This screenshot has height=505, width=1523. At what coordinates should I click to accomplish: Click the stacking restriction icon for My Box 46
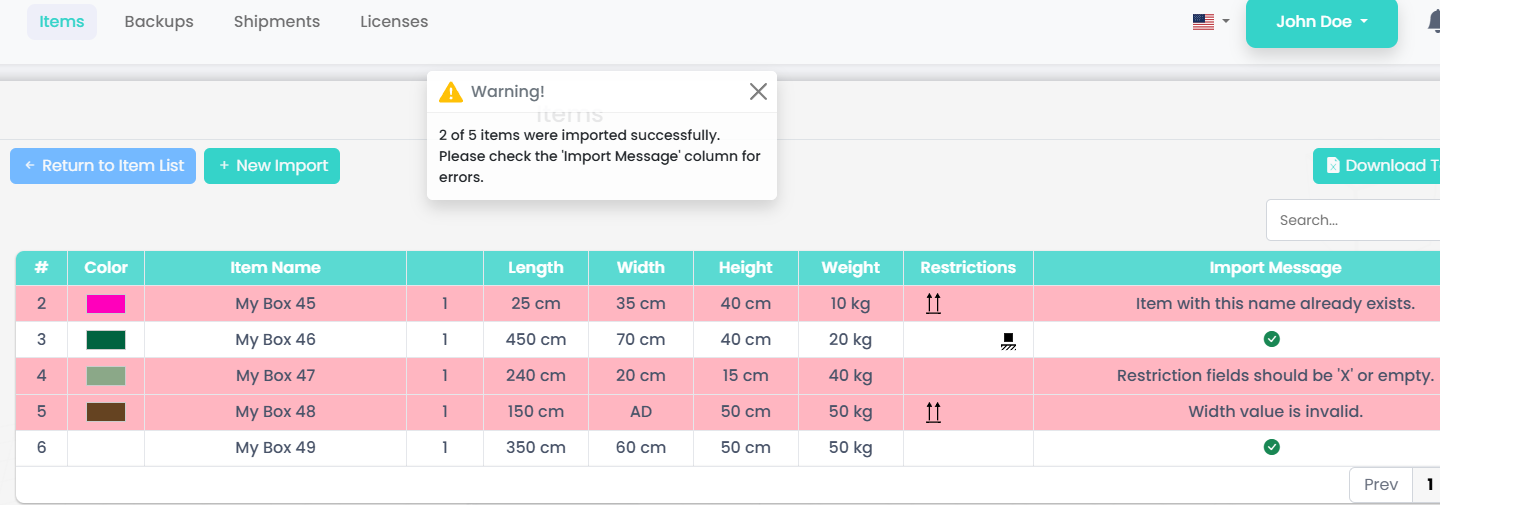(1008, 341)
